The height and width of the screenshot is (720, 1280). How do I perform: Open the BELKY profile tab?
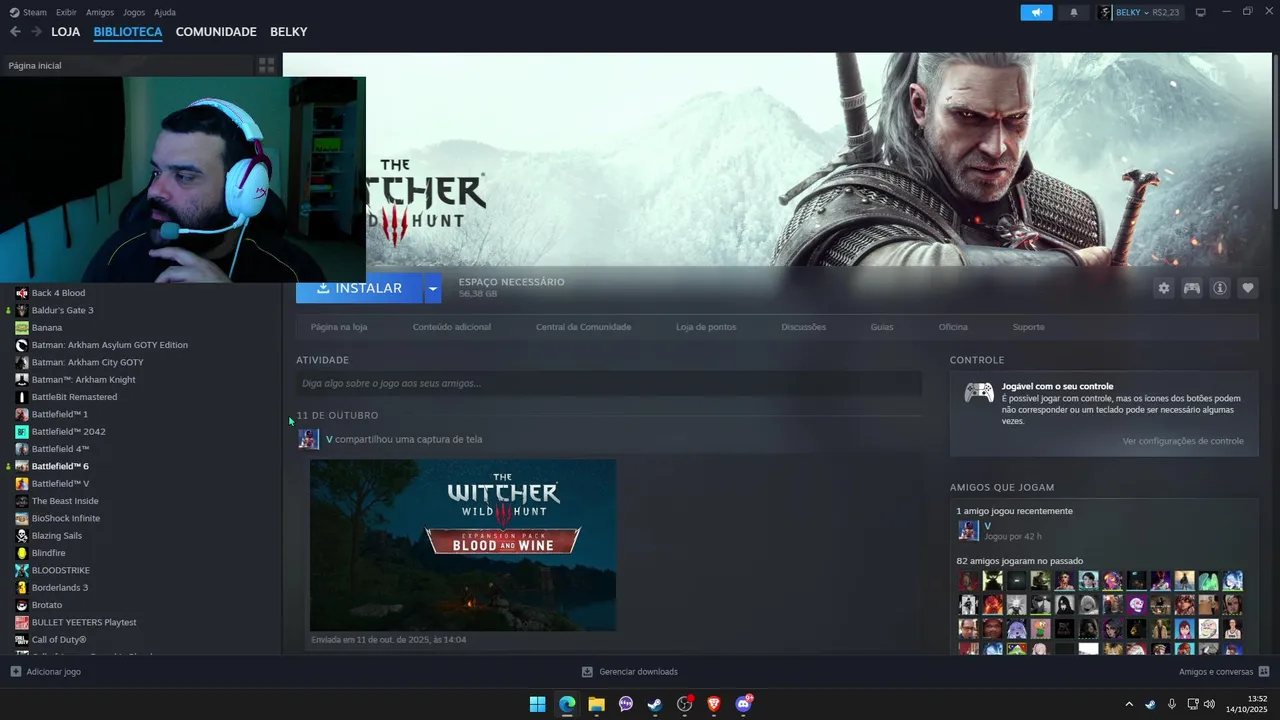289,32
